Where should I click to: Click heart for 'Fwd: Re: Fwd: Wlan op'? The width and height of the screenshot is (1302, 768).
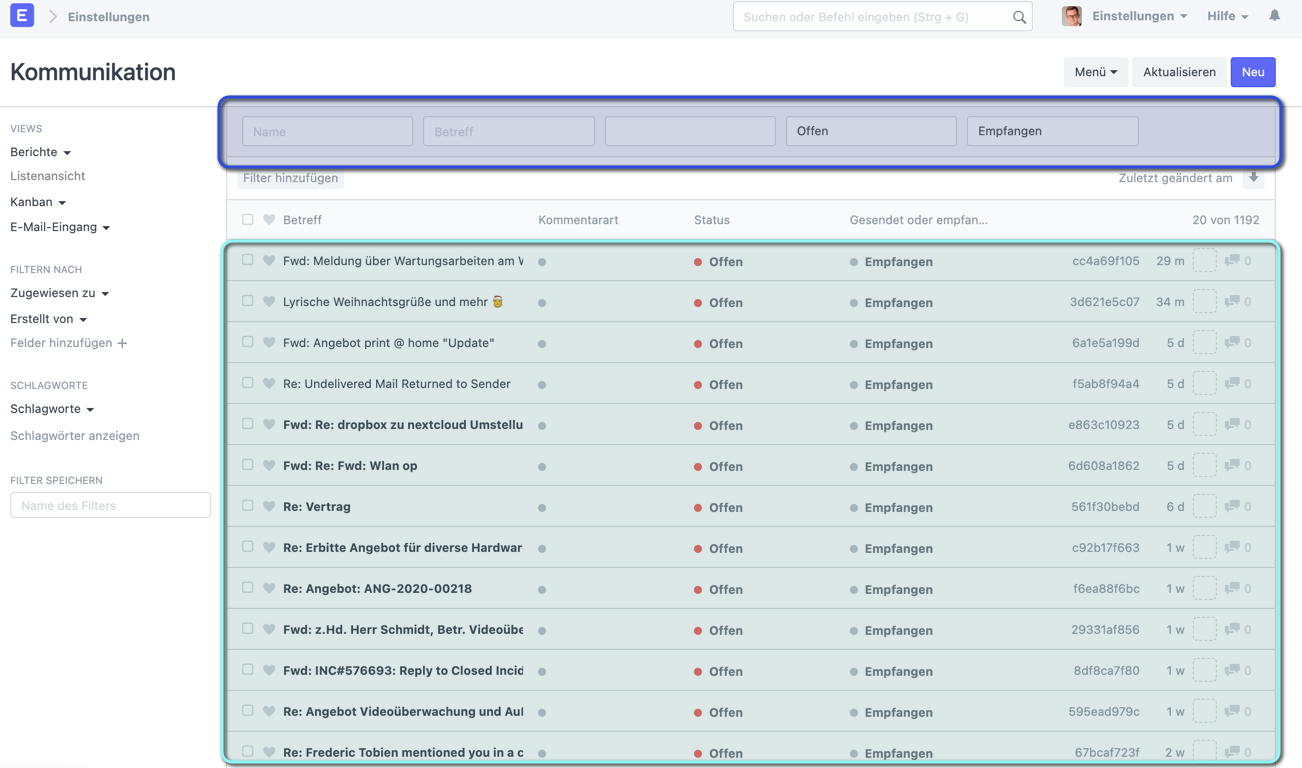point(269,465)
